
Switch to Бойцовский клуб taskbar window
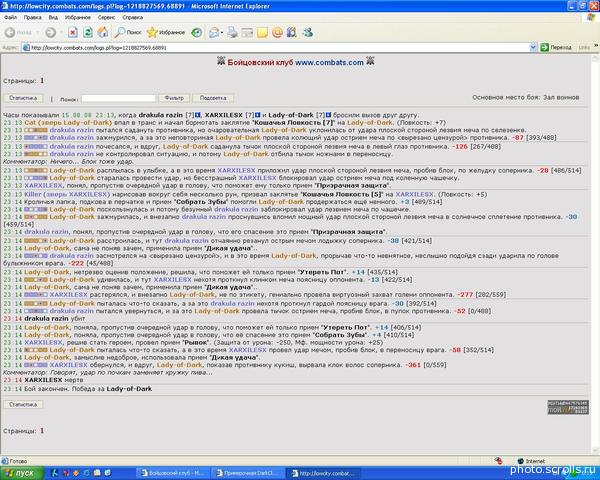172,473
